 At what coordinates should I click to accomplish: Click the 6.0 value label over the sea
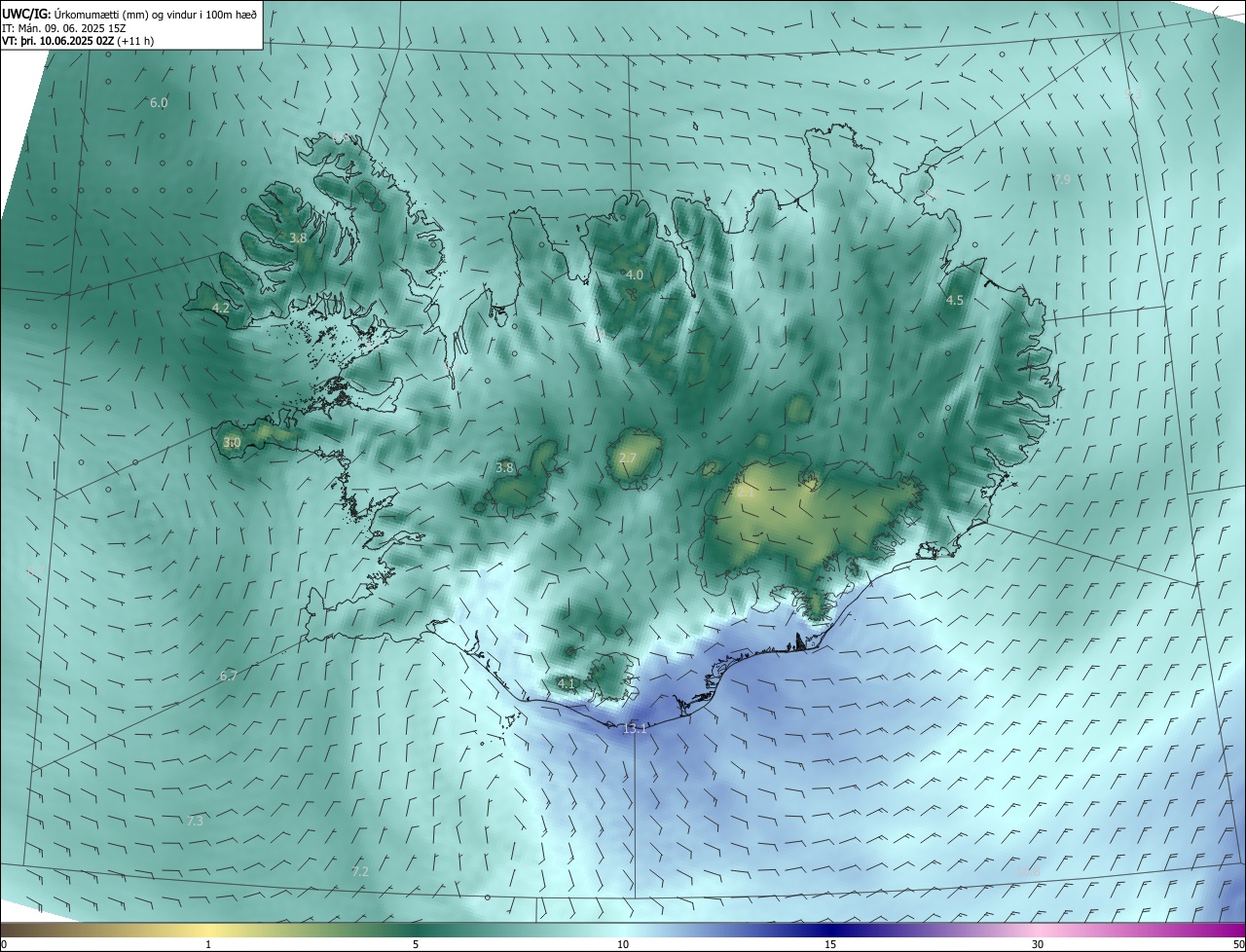159,102
